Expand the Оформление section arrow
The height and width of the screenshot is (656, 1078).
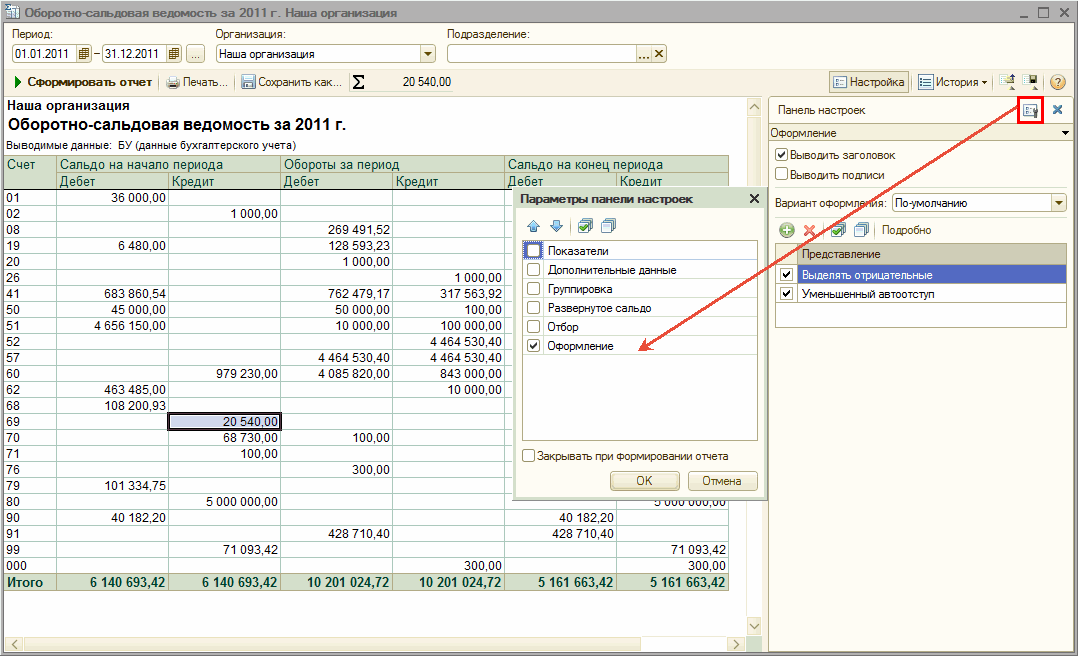click(x=1066, y=133)
